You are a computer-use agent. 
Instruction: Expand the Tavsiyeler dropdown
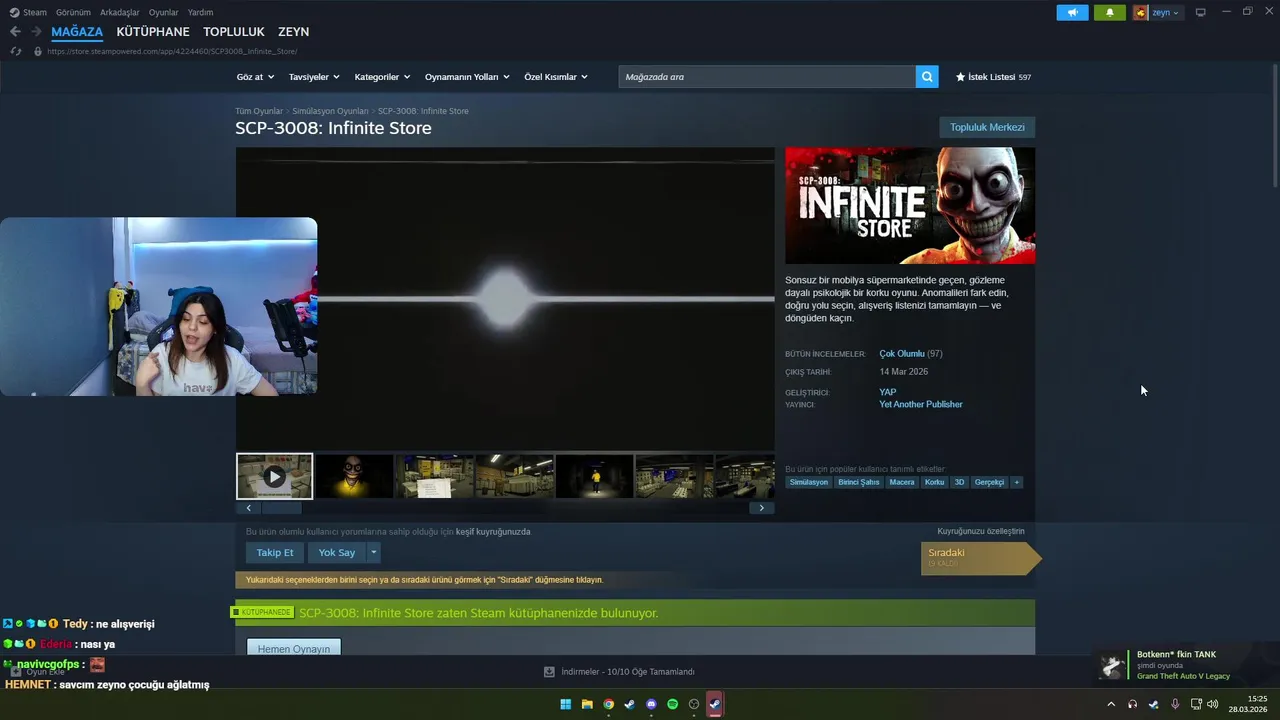coord(314,77)
